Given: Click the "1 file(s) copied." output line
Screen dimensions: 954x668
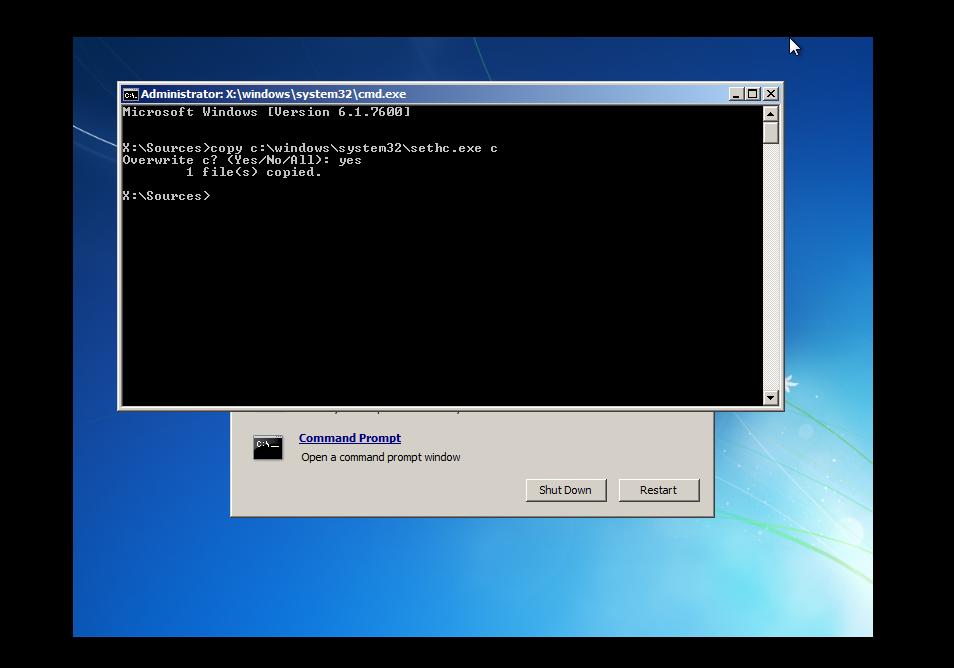Looking at the screenshot, I should click(x=253, y=172).
